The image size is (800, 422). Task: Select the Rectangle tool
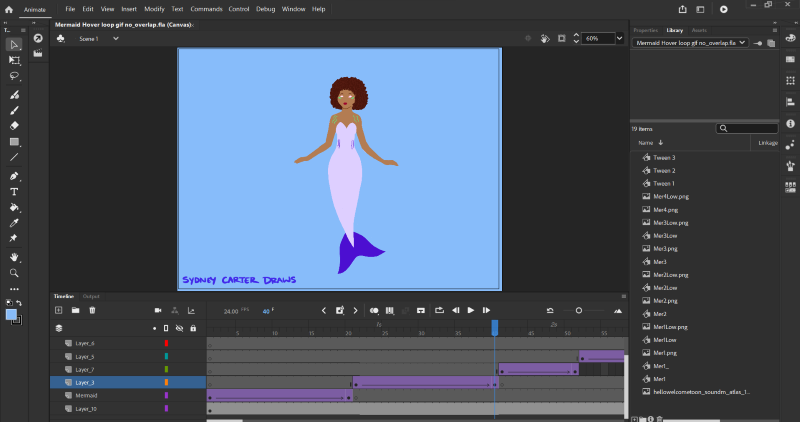[14, 142]
